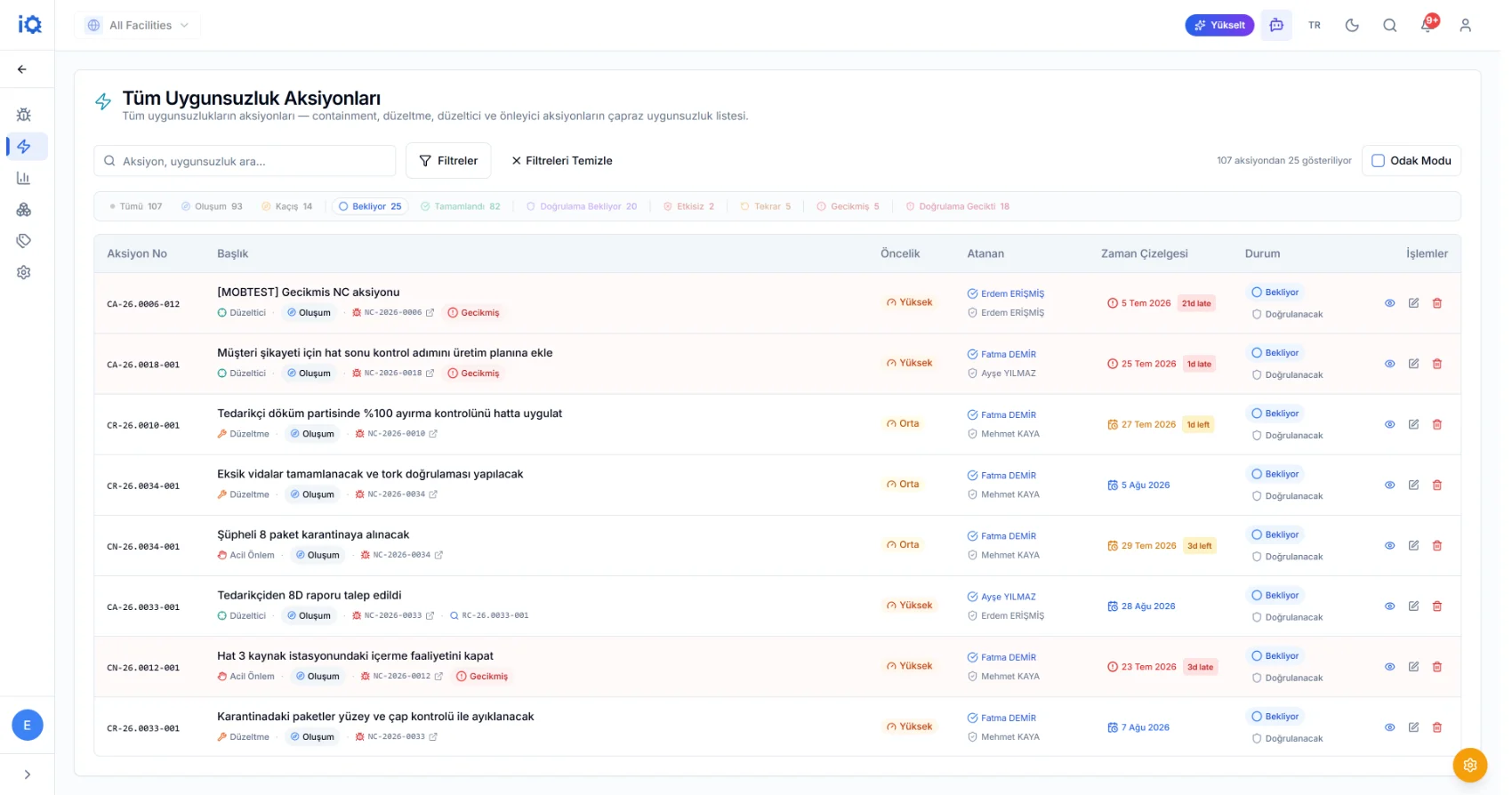Open the header search icon
This screenshot has width=1512, height=795.
tap(1389, 25)
